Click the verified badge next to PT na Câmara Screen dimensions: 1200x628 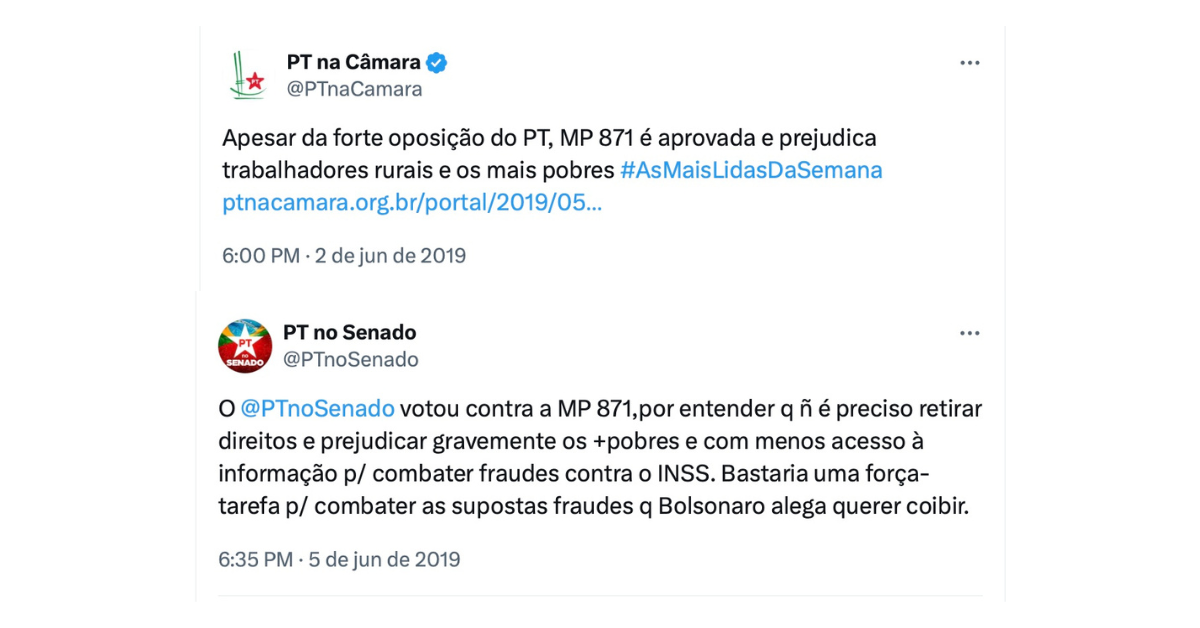(x=437, y=62)
